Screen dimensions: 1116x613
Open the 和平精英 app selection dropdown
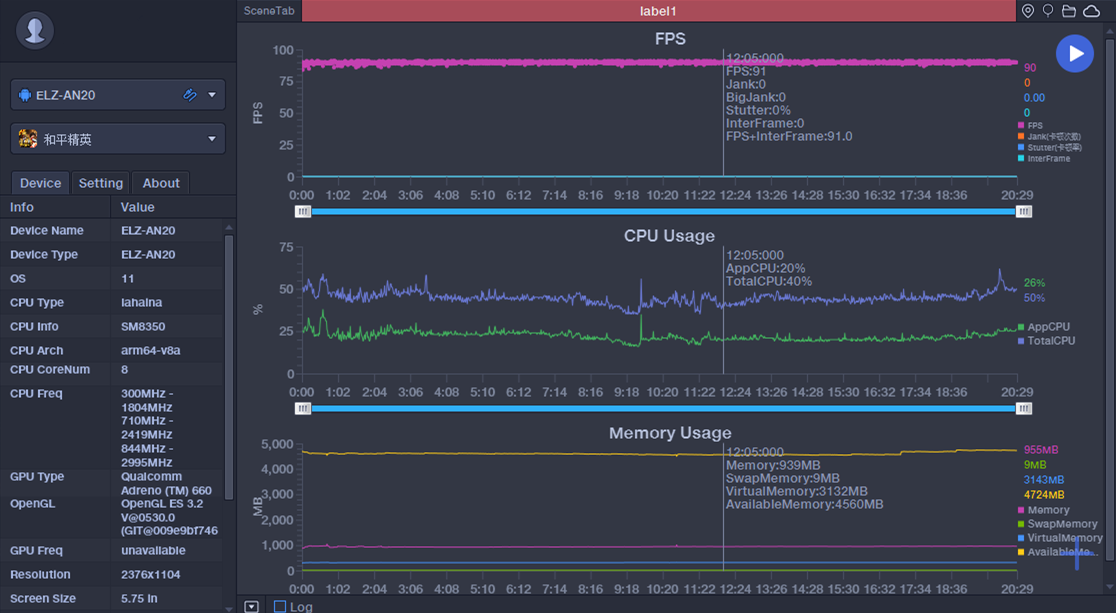212,139
